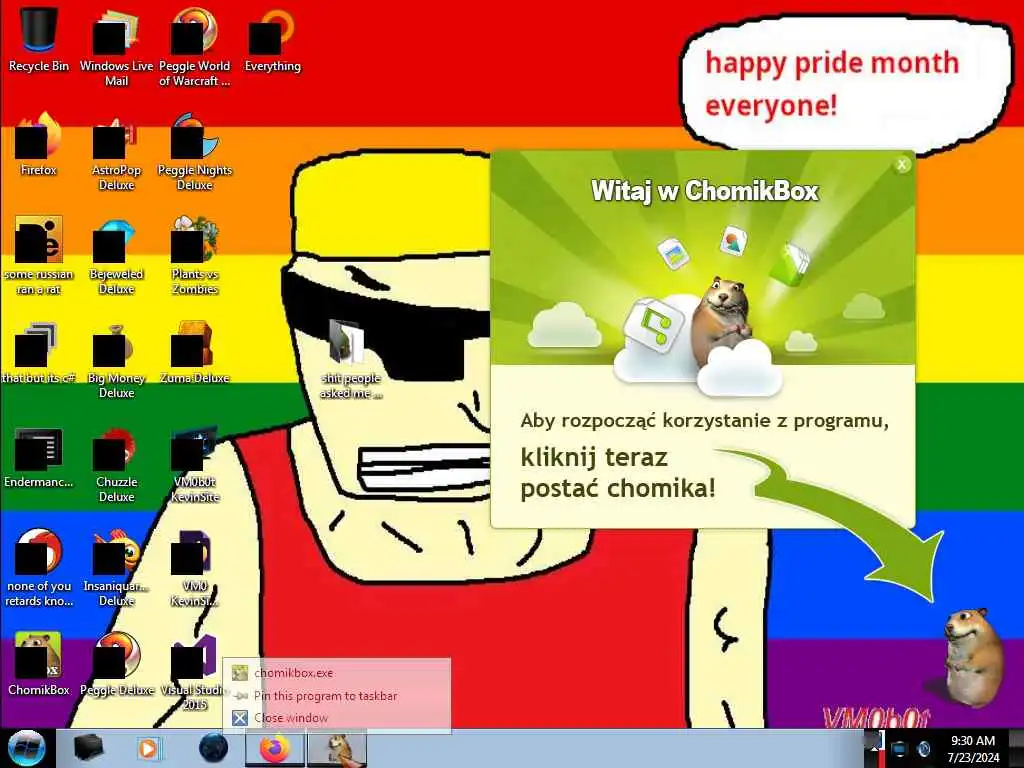Select the Peggle Deluxe desktop icon
The image size is (1024, 768).
click(x=116, y=665)
